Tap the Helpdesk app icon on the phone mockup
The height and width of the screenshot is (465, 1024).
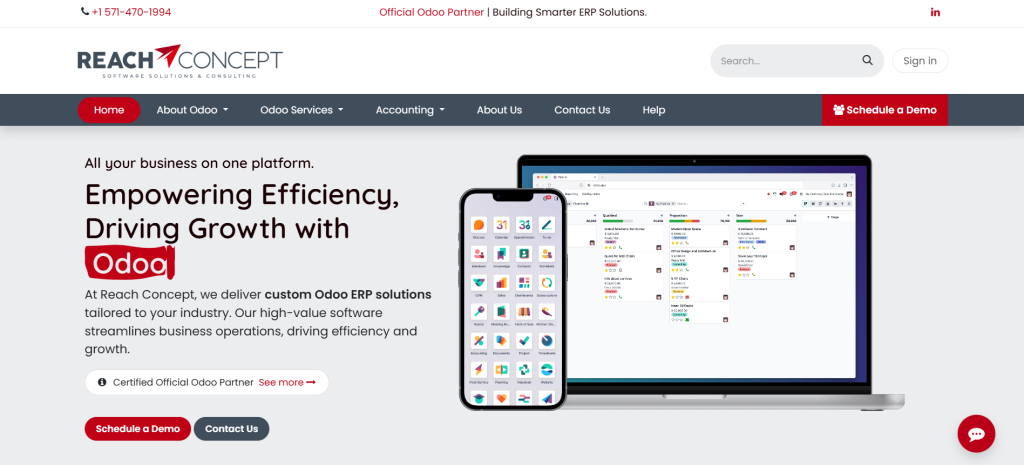524,370
